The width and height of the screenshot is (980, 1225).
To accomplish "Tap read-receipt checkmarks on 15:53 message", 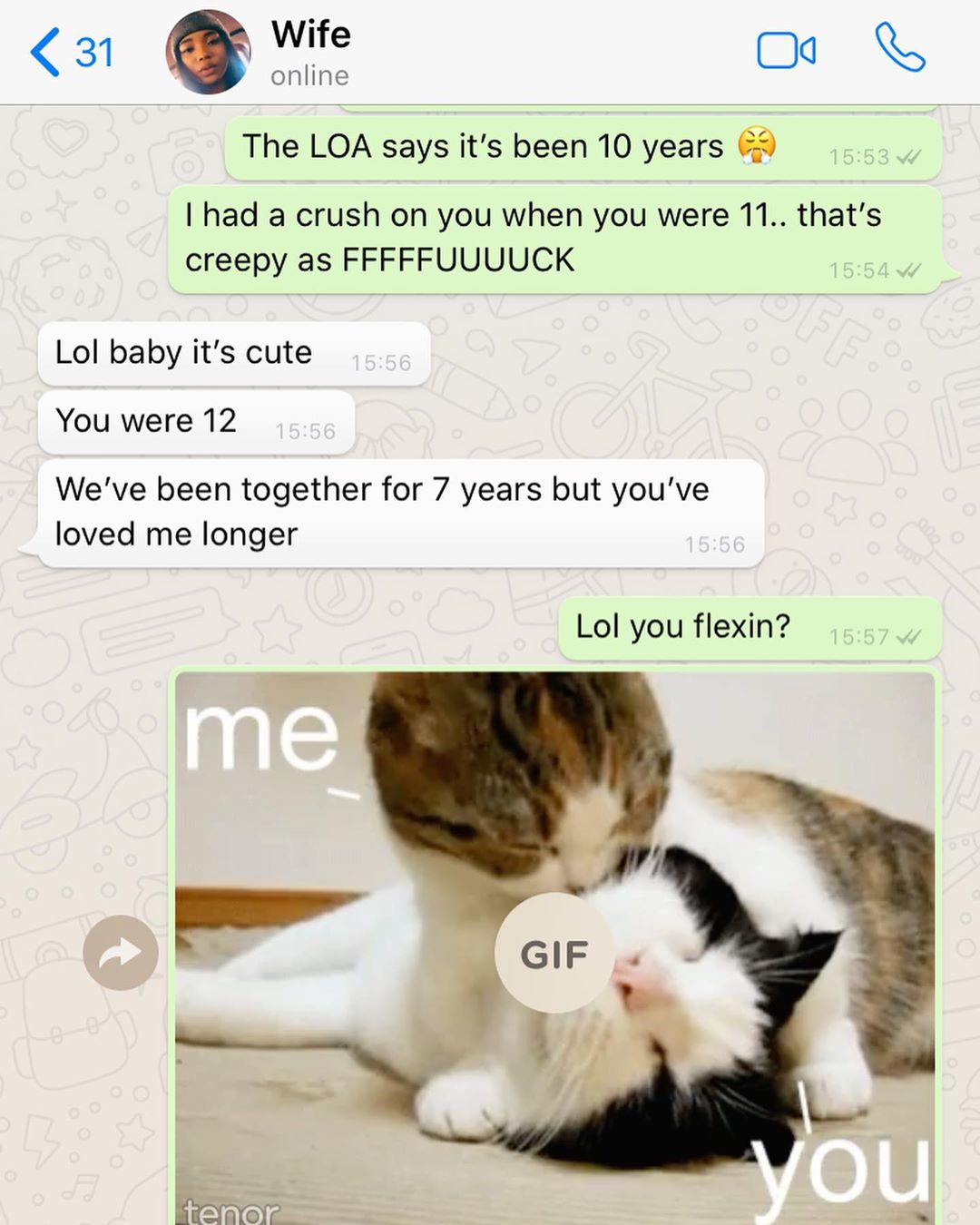I will (908, 157).
